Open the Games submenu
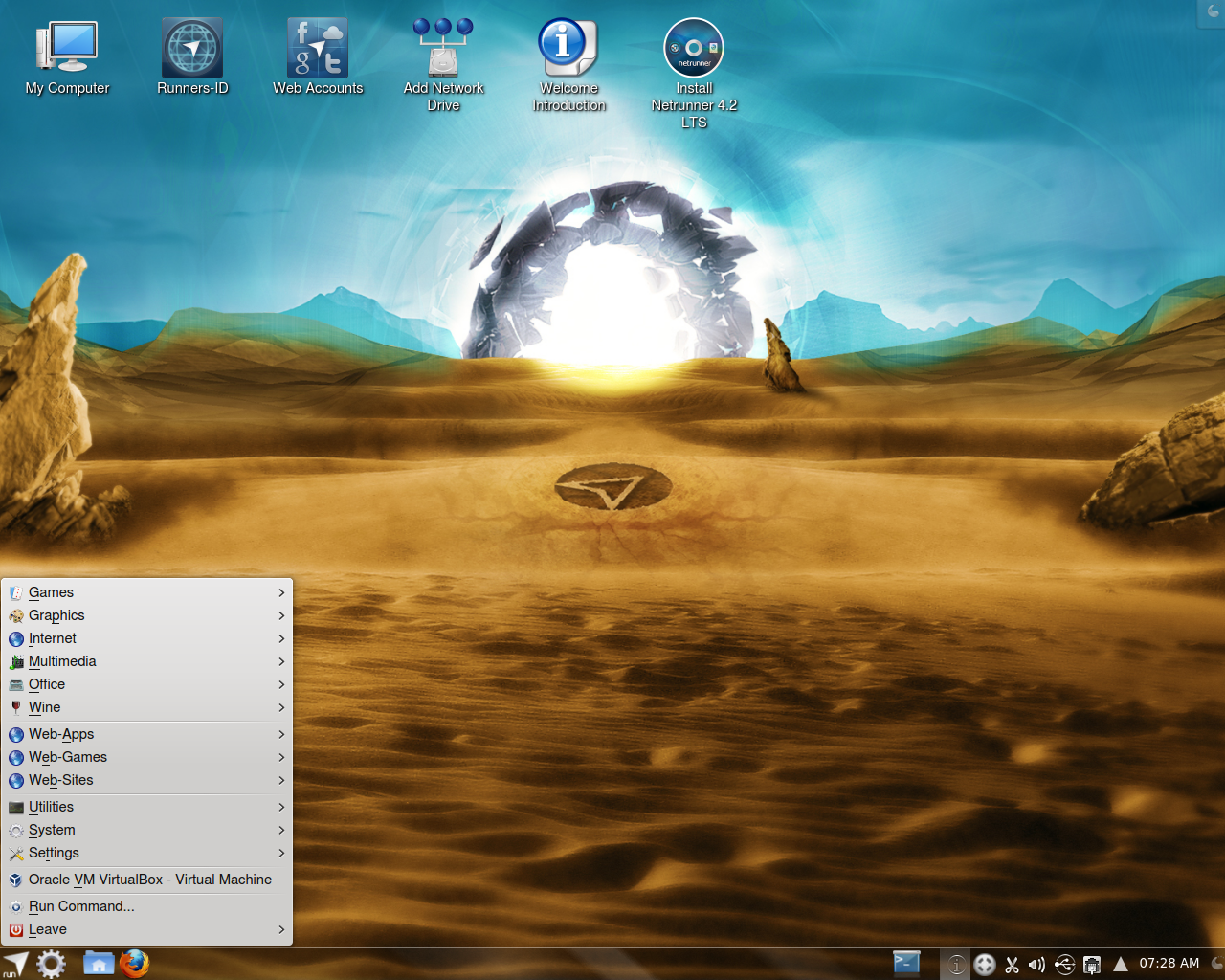Screen dimensions: 1225x980 tap(147, 592)
